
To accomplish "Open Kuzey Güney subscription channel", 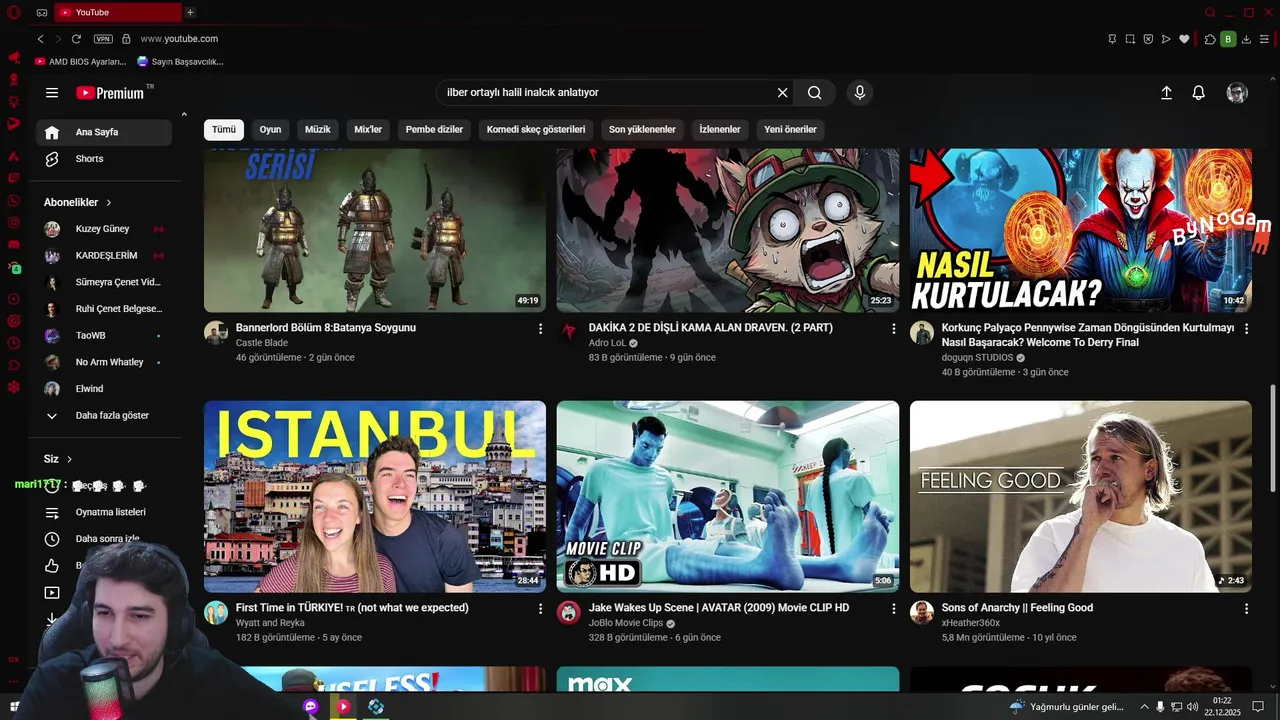I will [104, 229].
